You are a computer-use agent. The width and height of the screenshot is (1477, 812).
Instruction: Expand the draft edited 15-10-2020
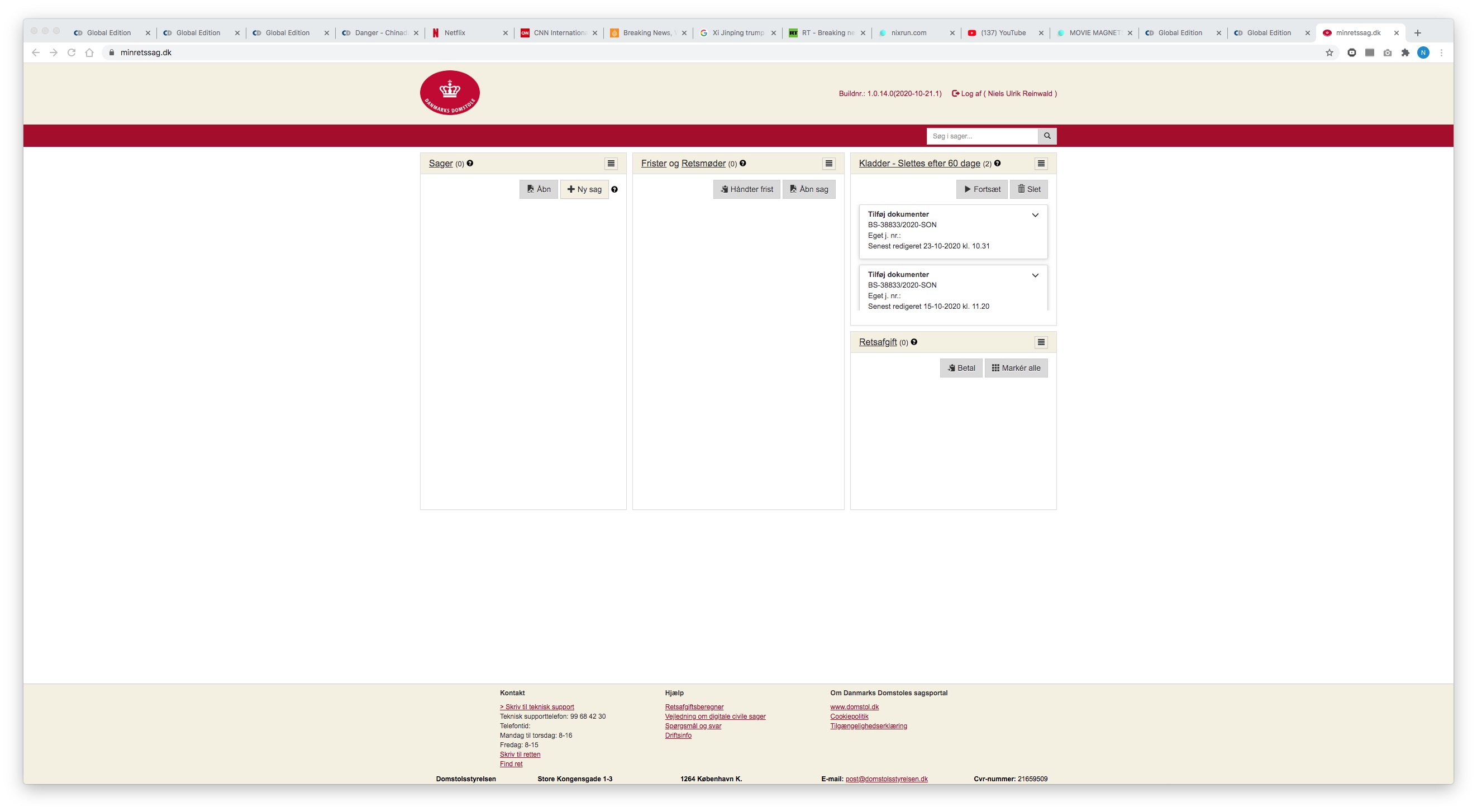coord(1036,276)
